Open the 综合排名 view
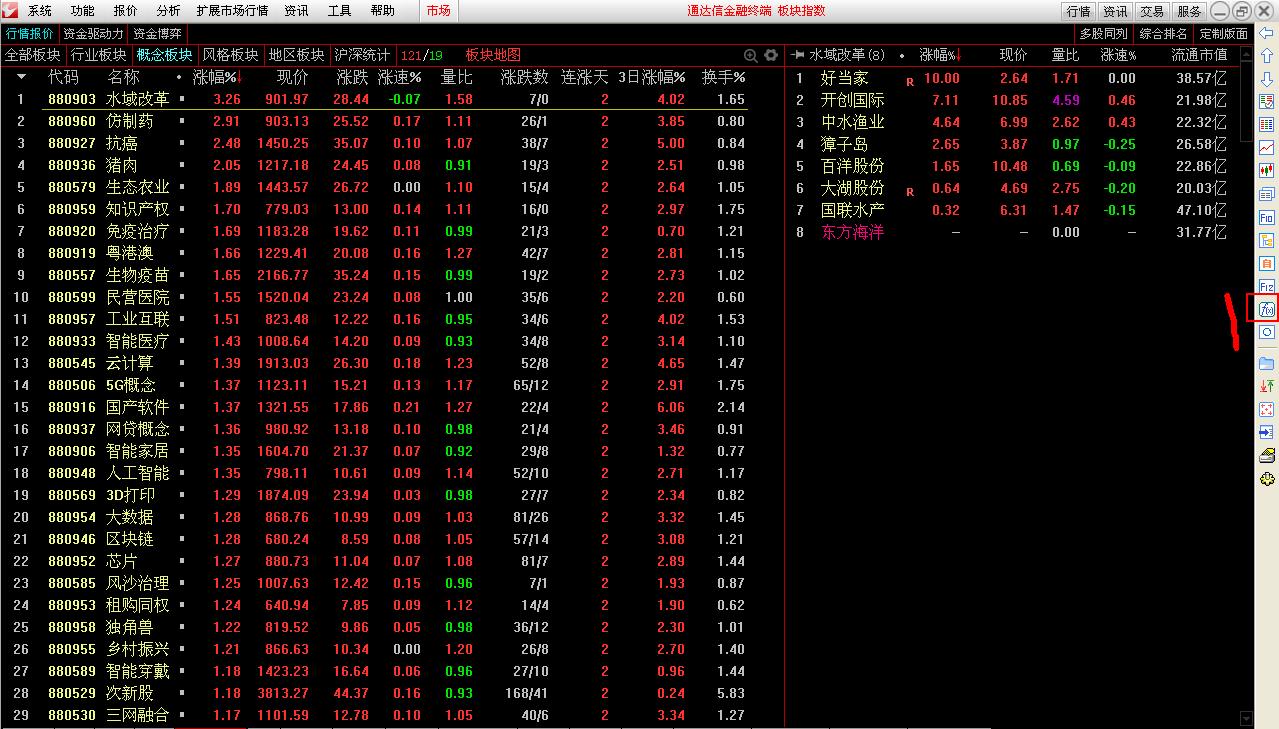This screenshot has width=1279, height=729. (x=1164, y=34)
